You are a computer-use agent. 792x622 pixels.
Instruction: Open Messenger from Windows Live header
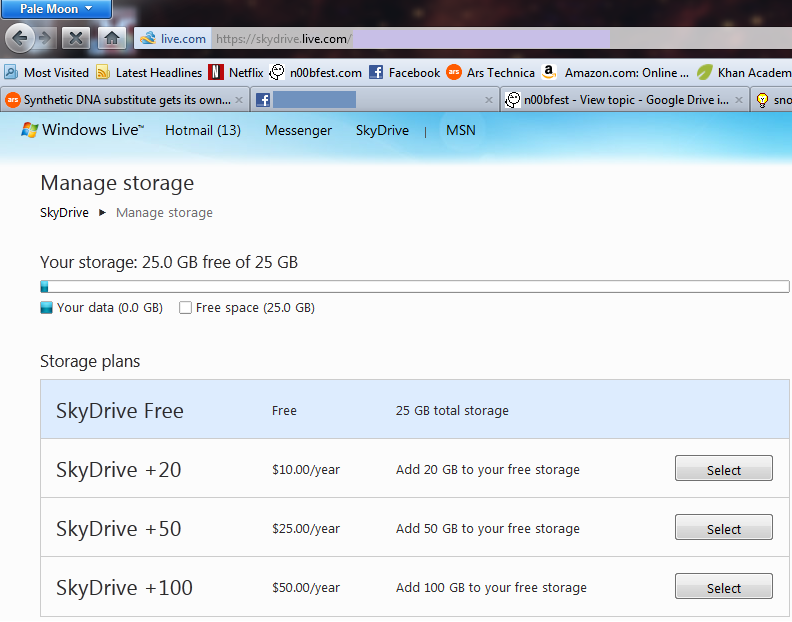[299, 130]
